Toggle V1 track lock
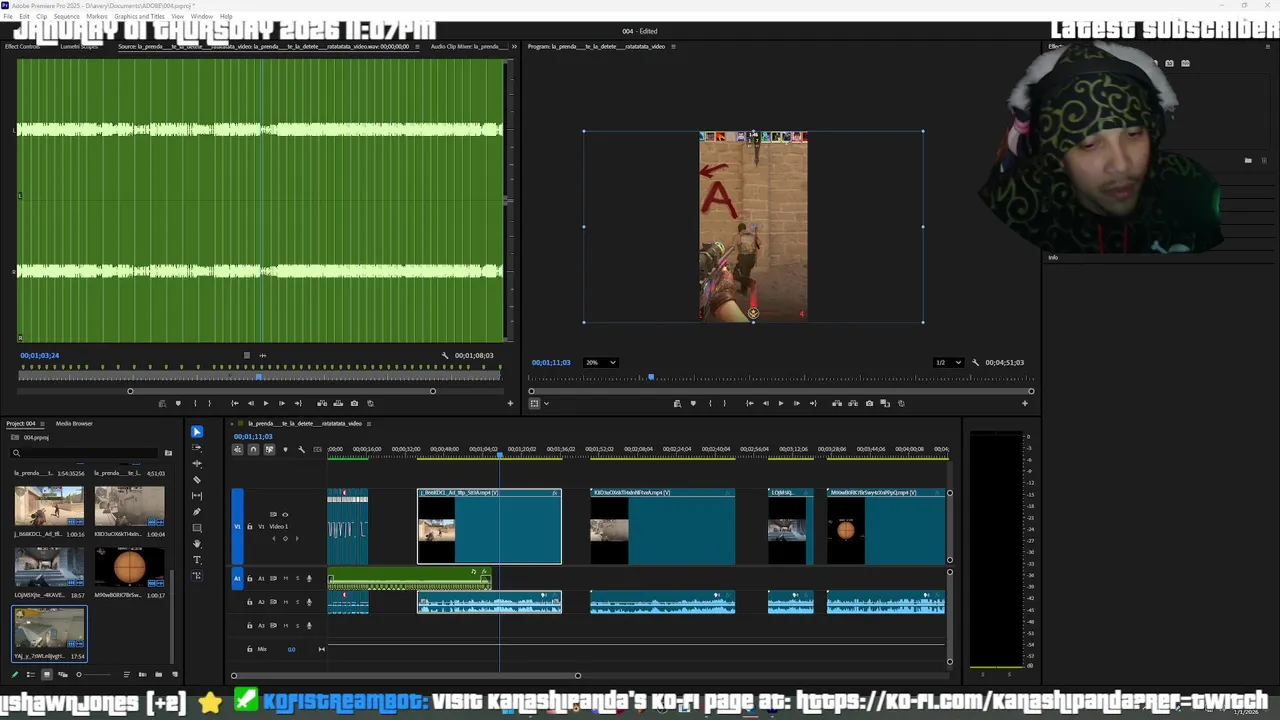Image resolution: width=1280 pixels, height=720 pixels. coord(250,526)
